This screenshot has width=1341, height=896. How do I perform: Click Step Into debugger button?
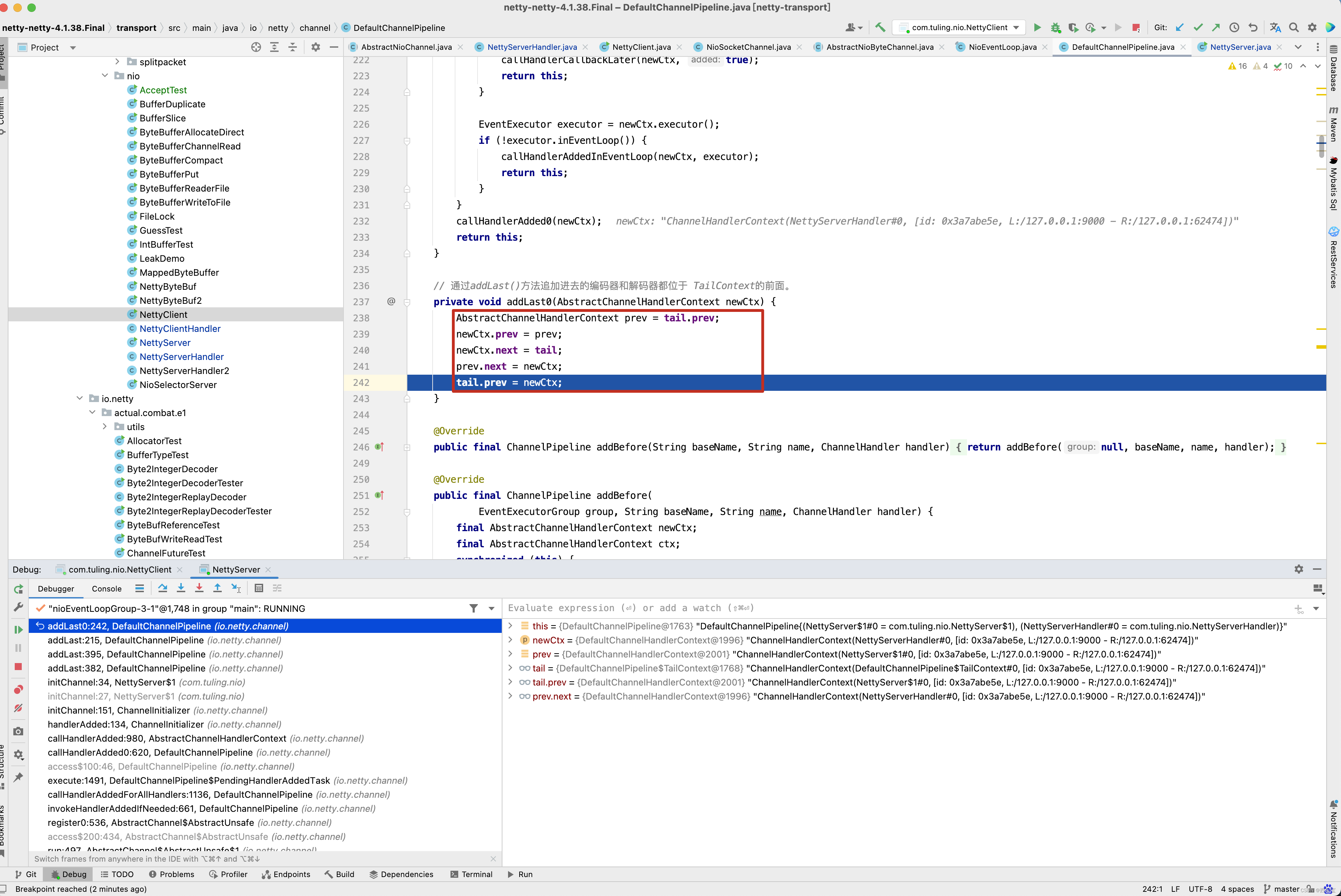181,588
